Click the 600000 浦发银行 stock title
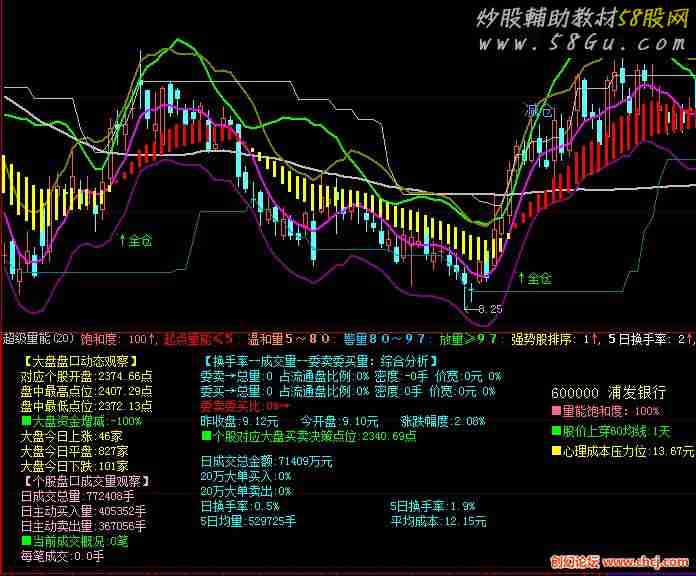 click(609, 393)
